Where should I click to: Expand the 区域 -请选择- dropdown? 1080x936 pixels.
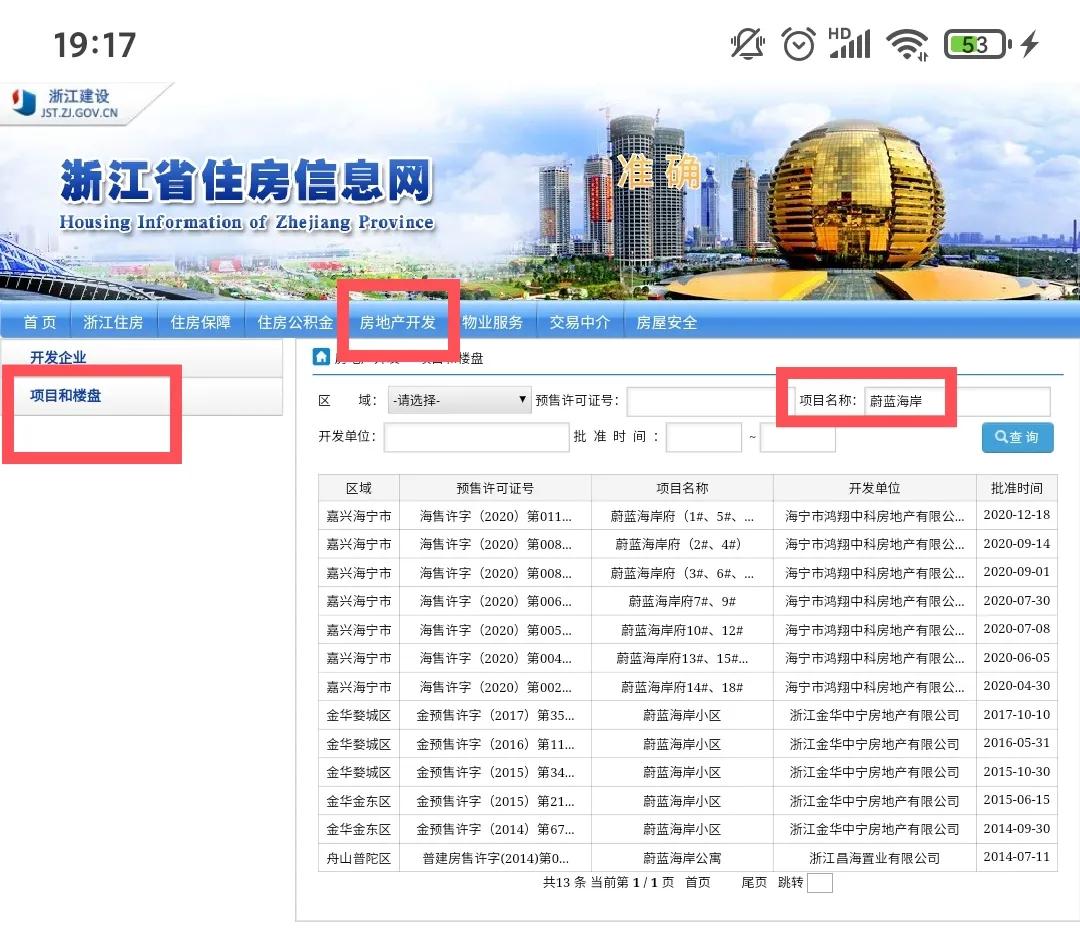[x=459, y=400]
